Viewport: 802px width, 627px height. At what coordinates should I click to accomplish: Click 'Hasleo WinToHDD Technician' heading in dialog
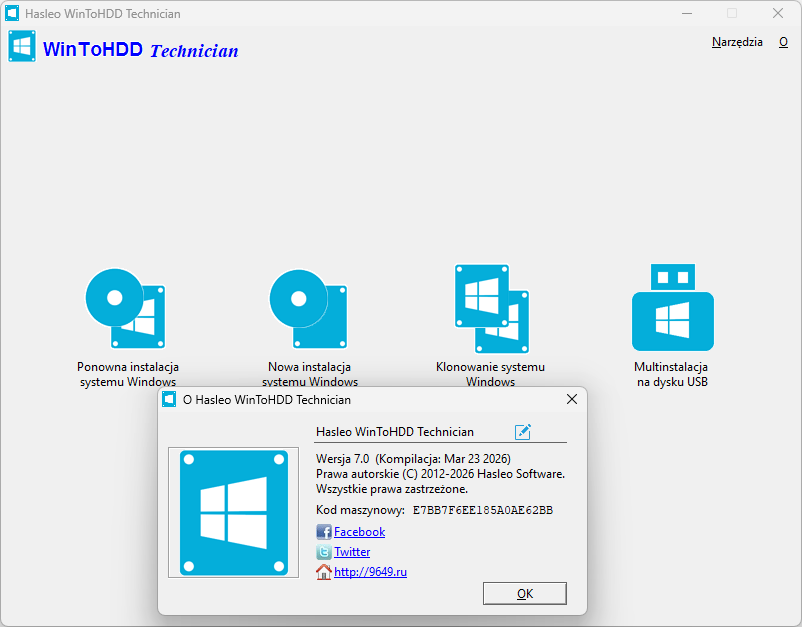[x=395, y=432]
